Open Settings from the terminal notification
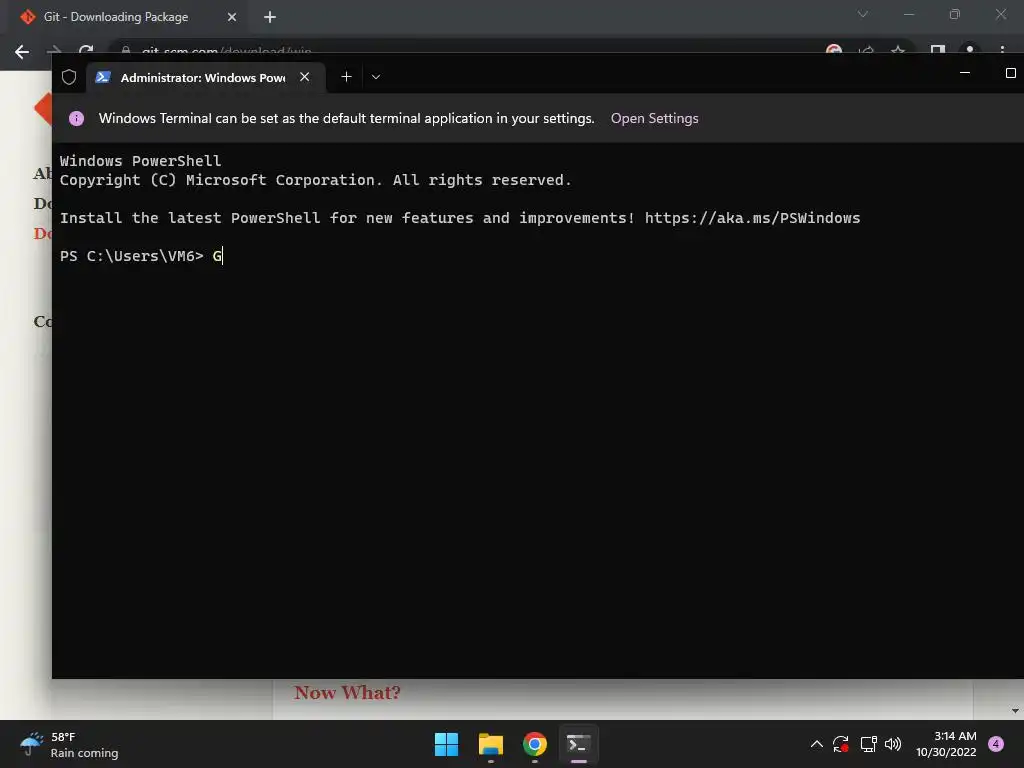 pyautogui.click(x=654, y=118)
